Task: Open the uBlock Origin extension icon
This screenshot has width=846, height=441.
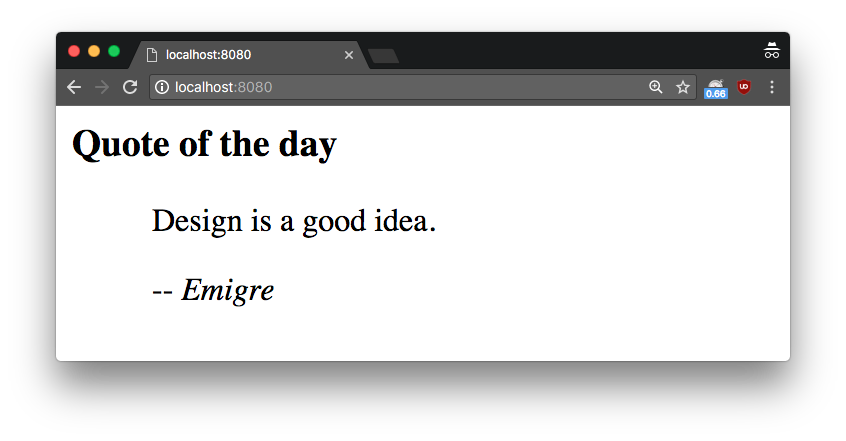Action: tap(744, 88)
